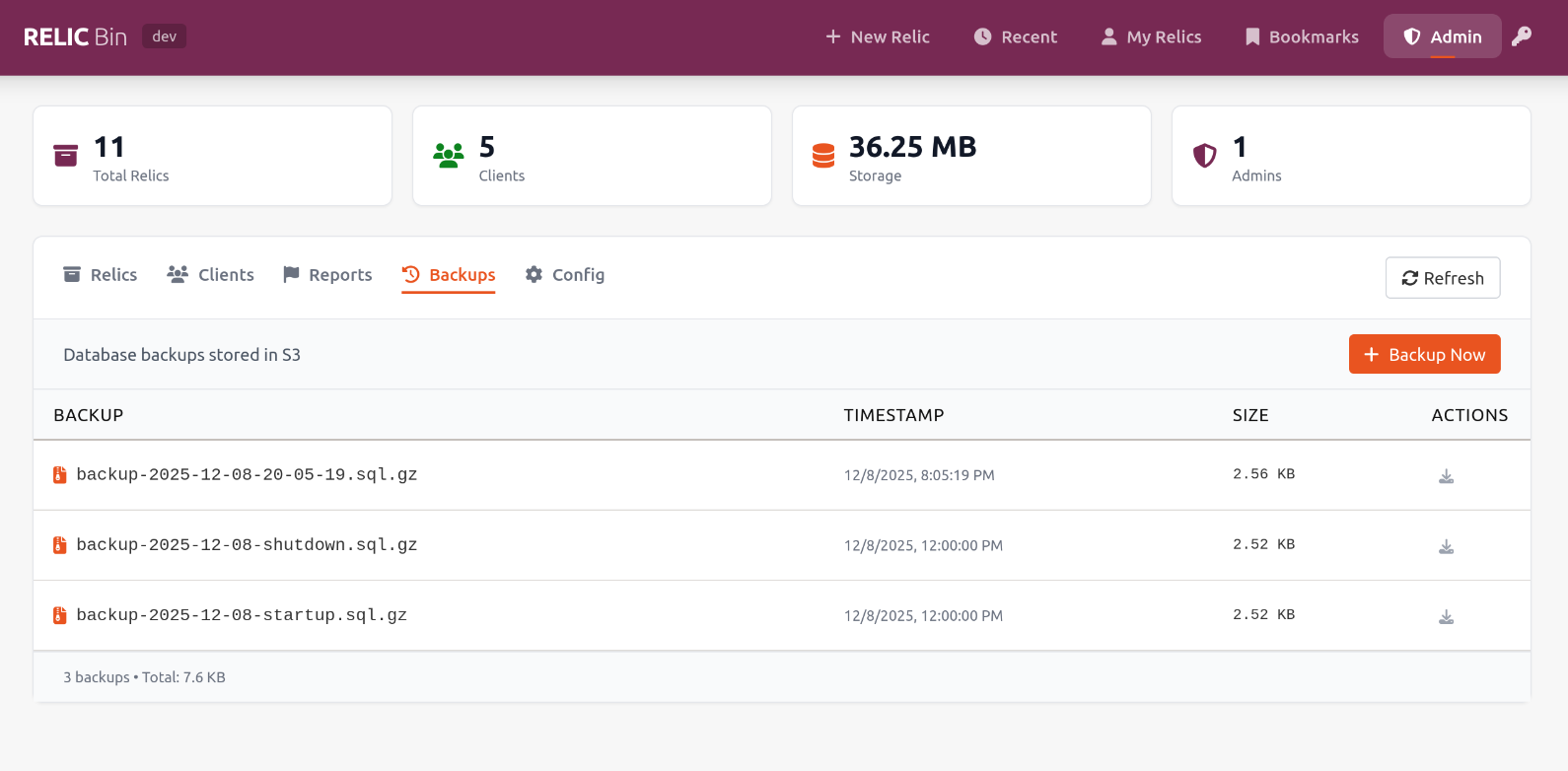Viewport: 1568px width, 771px height.
Task: Download the startup backup file
Action: [x=1446, y=616]
